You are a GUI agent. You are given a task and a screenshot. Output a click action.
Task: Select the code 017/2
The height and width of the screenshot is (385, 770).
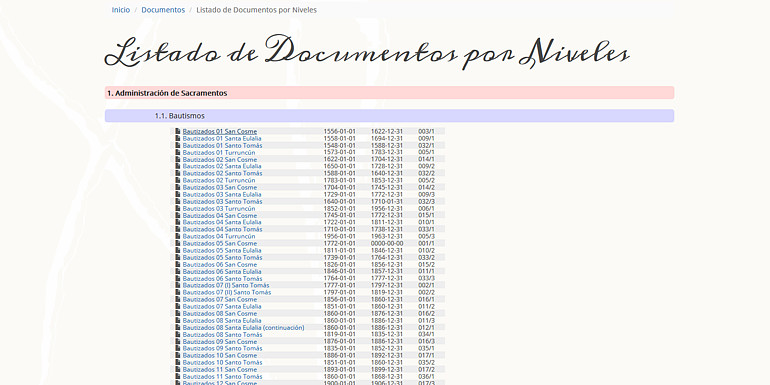coord(426,369)
